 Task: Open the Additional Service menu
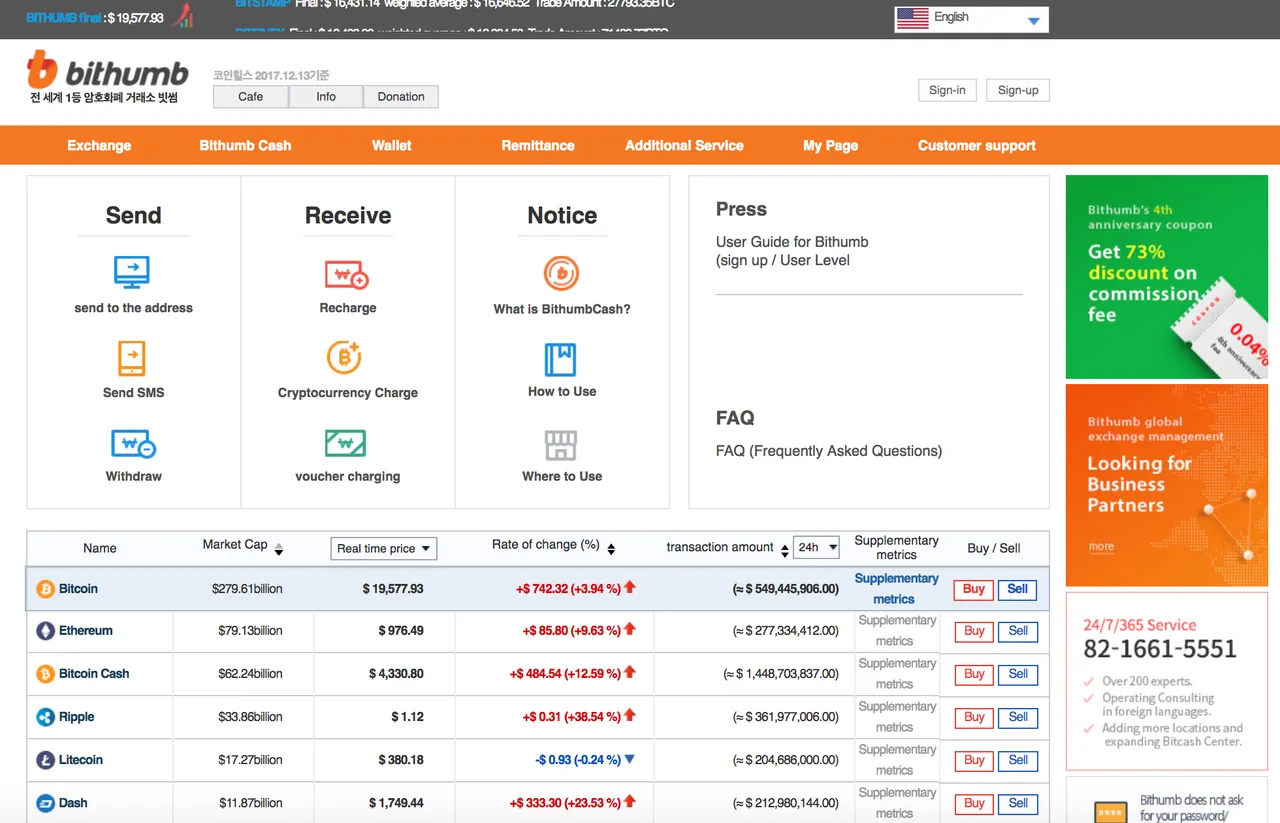pos(684,145)
